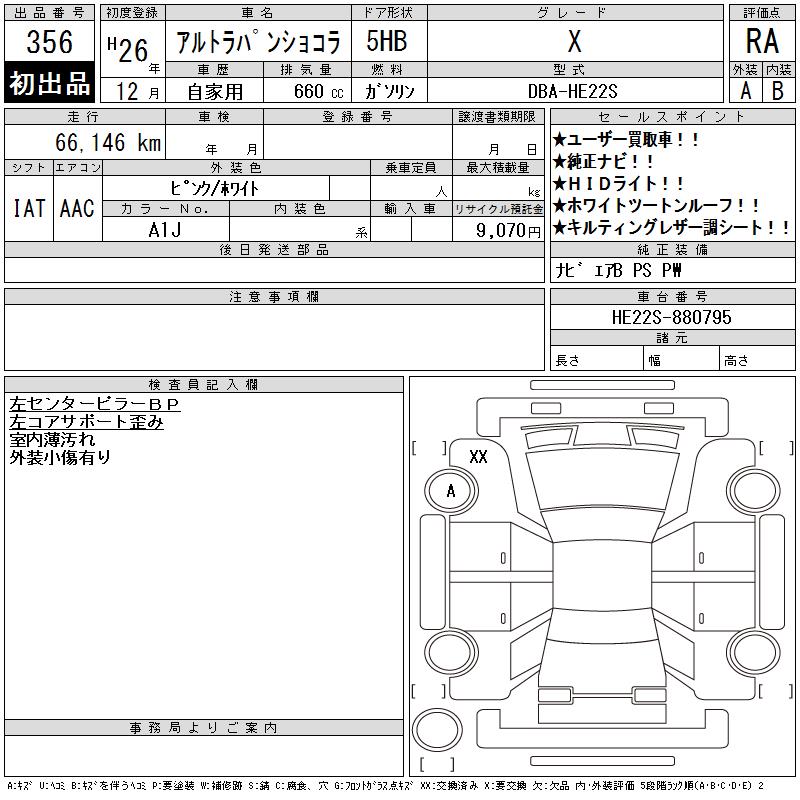Screen dimensions: 800x800
Task: Select interior grade B cell
Action: tap(778, 90)
